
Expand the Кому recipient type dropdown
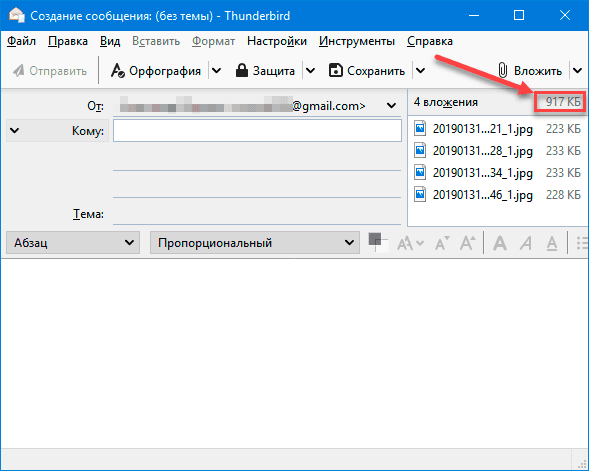coord(14,131)
